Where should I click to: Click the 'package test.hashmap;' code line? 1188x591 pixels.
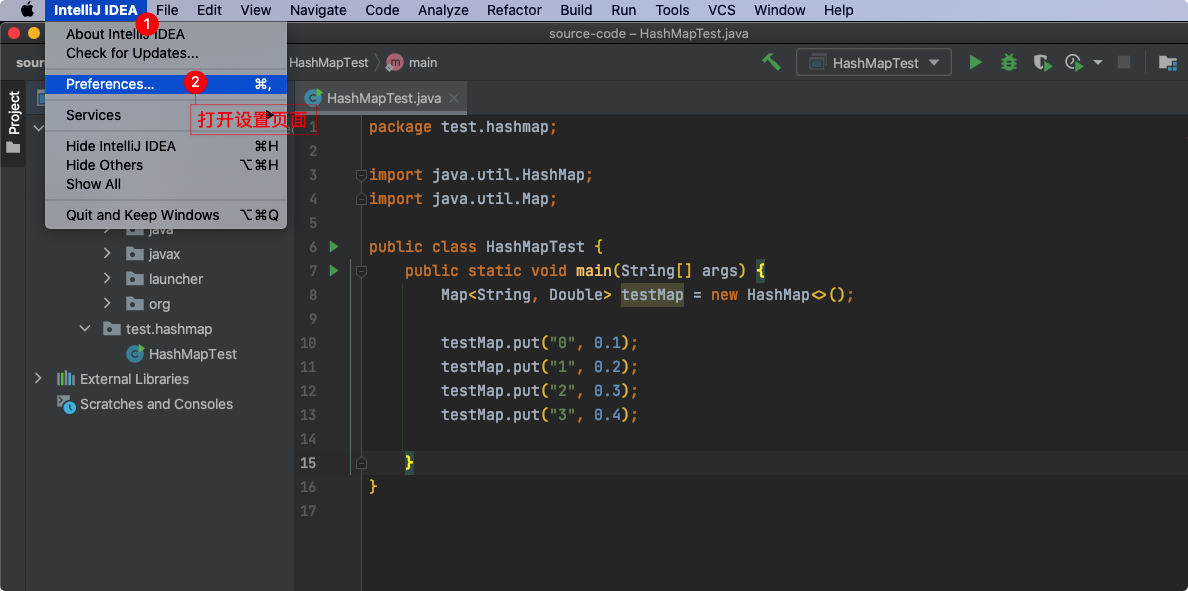coord(463,127)
